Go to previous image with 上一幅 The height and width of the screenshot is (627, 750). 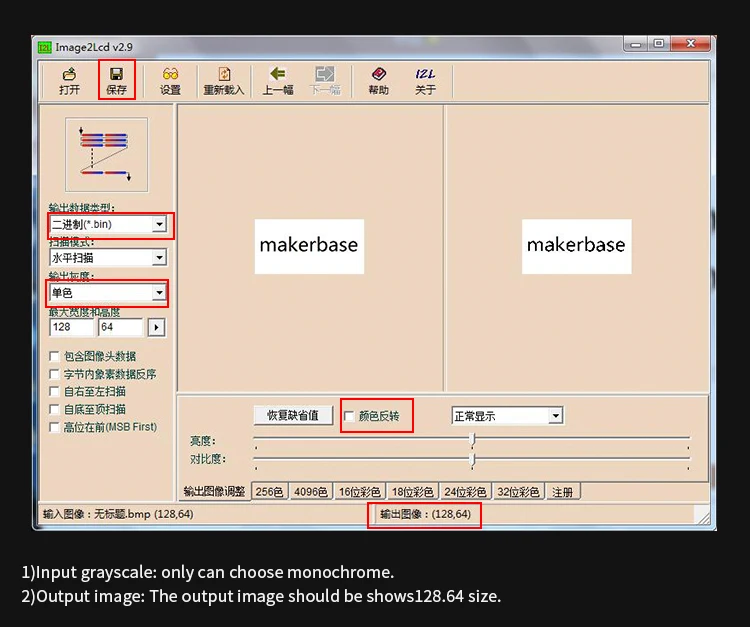[277, 81]
